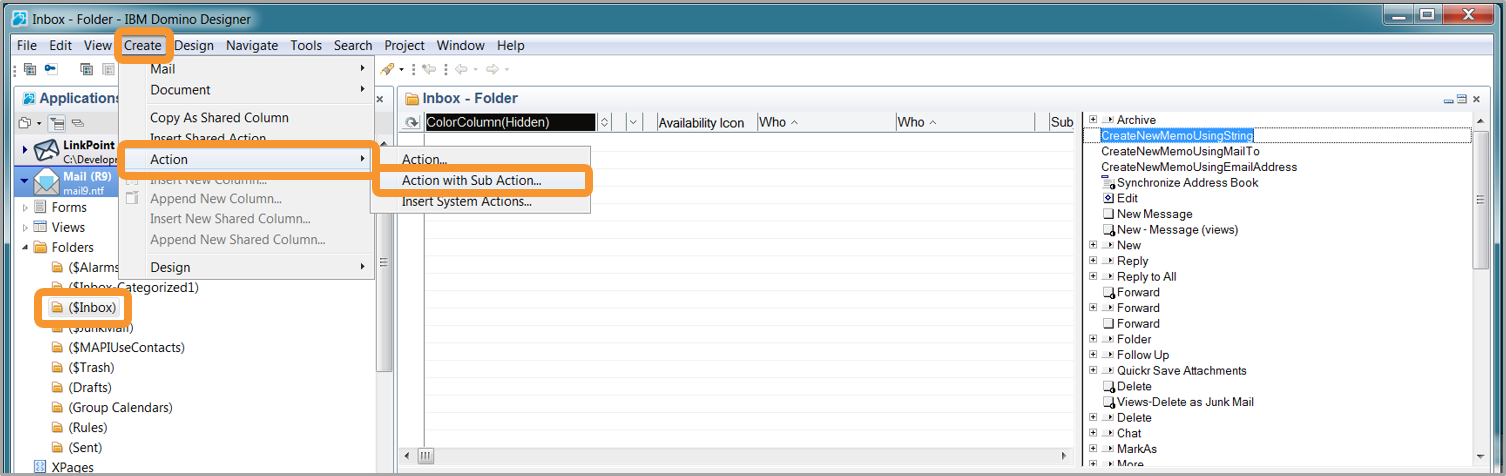
Task: Click the pencil icon in the toolbar
Action: tap(388, 69)
